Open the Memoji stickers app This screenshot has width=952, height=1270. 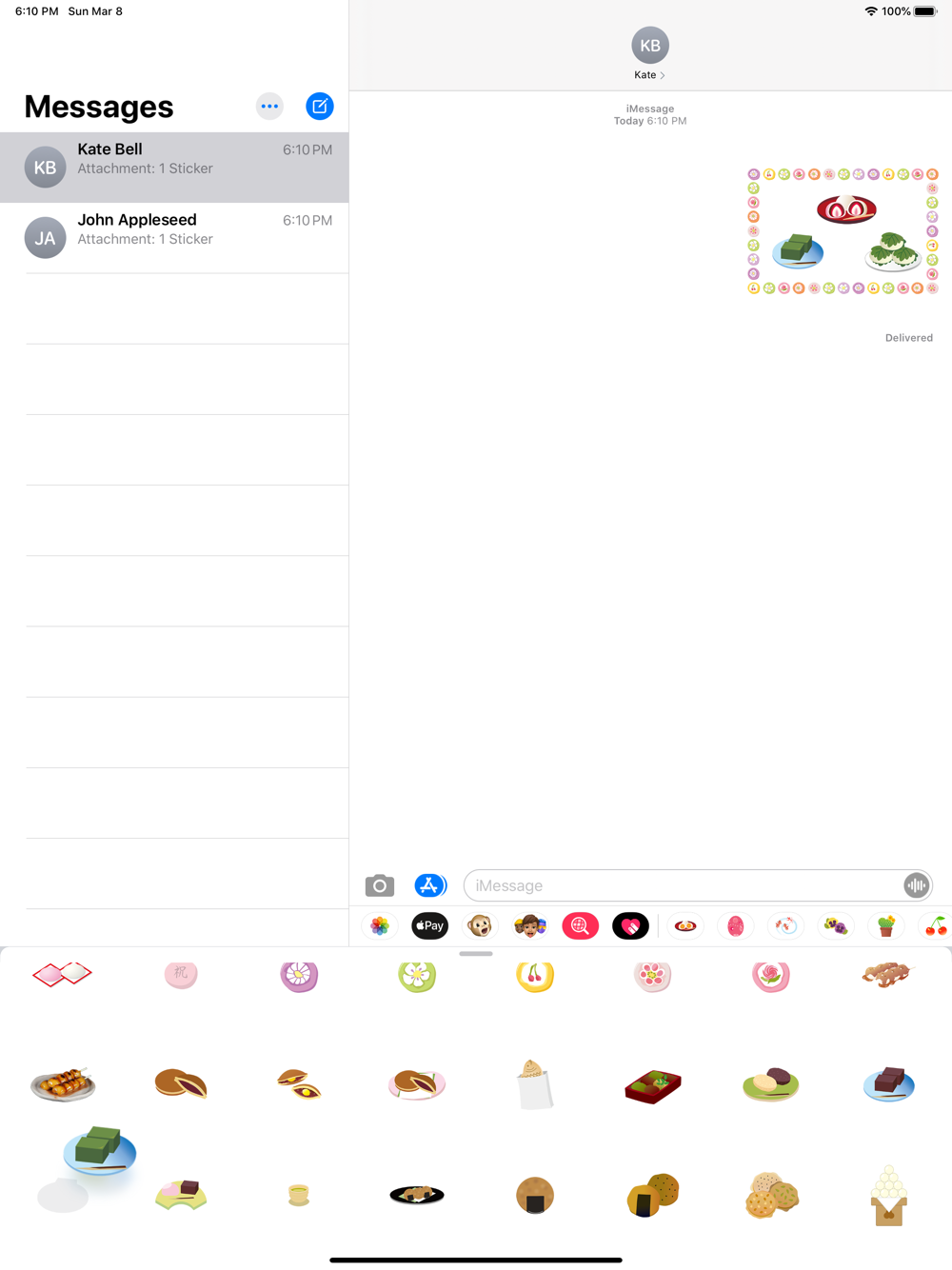[x=530, y=925]
